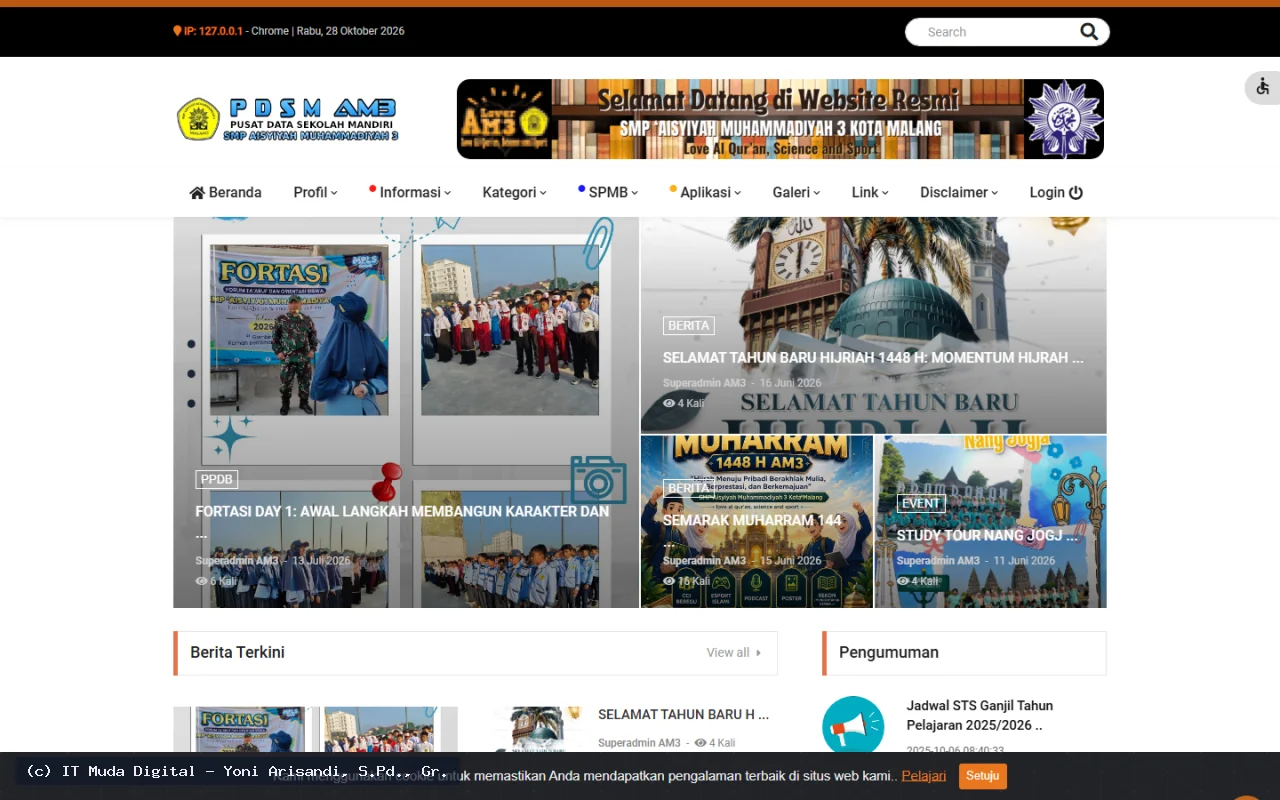Click the Fortasi thumbnail under Berita Terkini
Viewport: 1280px width, 800px height.
(x=315, y=729)
